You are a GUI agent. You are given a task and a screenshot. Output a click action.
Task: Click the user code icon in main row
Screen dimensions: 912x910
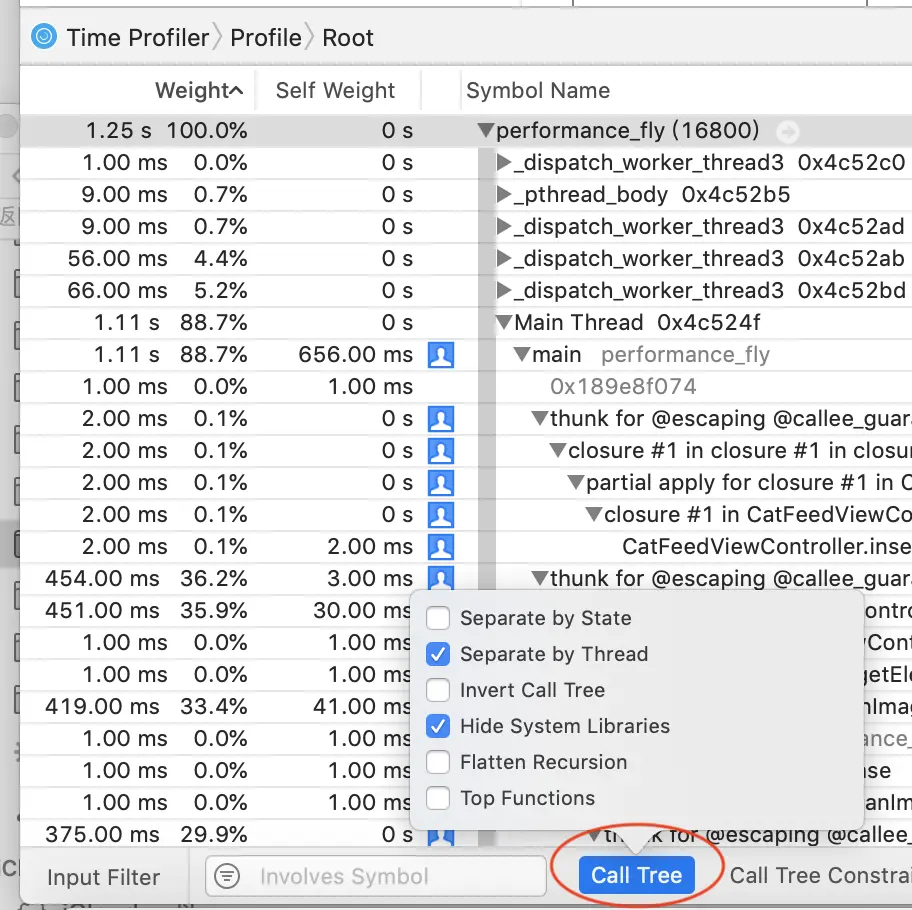[441, 355]
